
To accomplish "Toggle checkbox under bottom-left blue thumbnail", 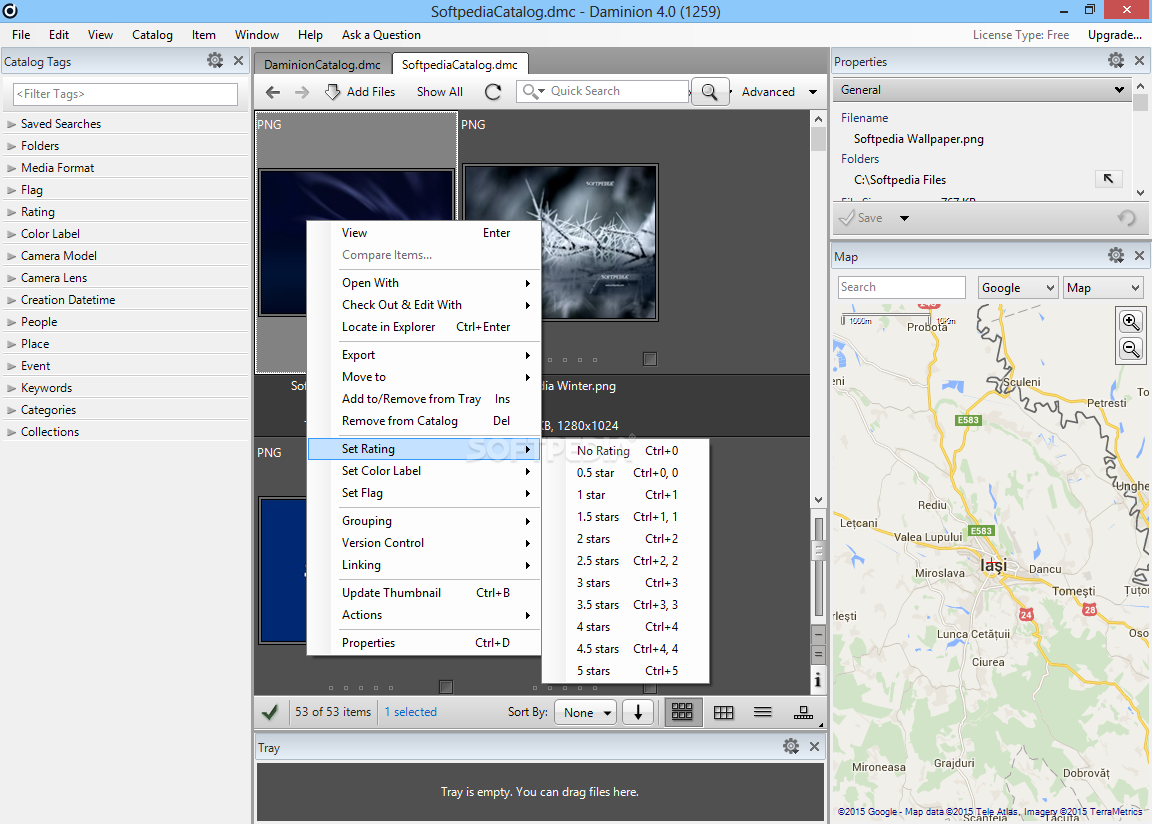I will 445,687.
